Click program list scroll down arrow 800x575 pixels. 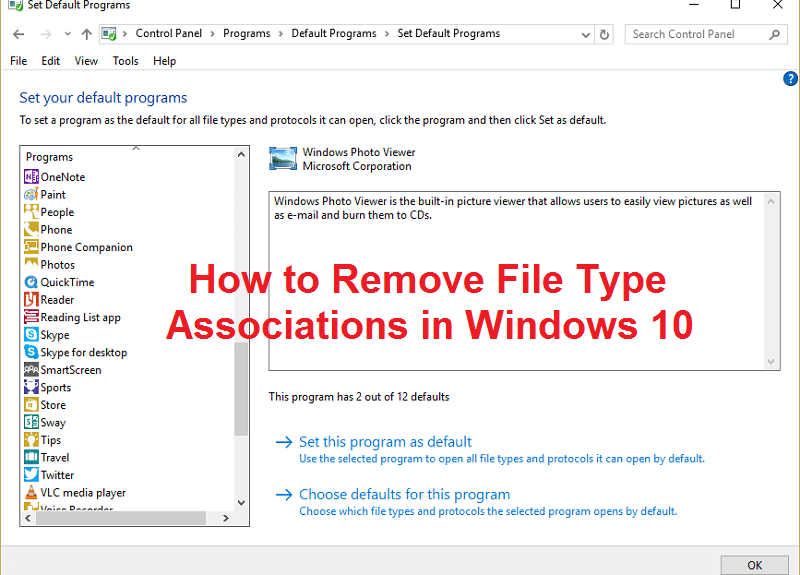point(241,503)
